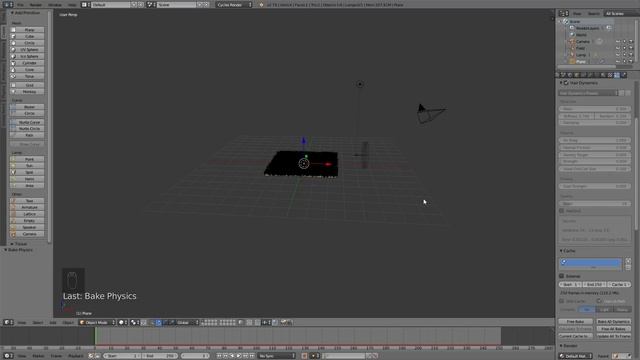The height and width of the screenshot is (360, 640).
Task: Open the Render menu in top bar
Action: click(36, 5)
